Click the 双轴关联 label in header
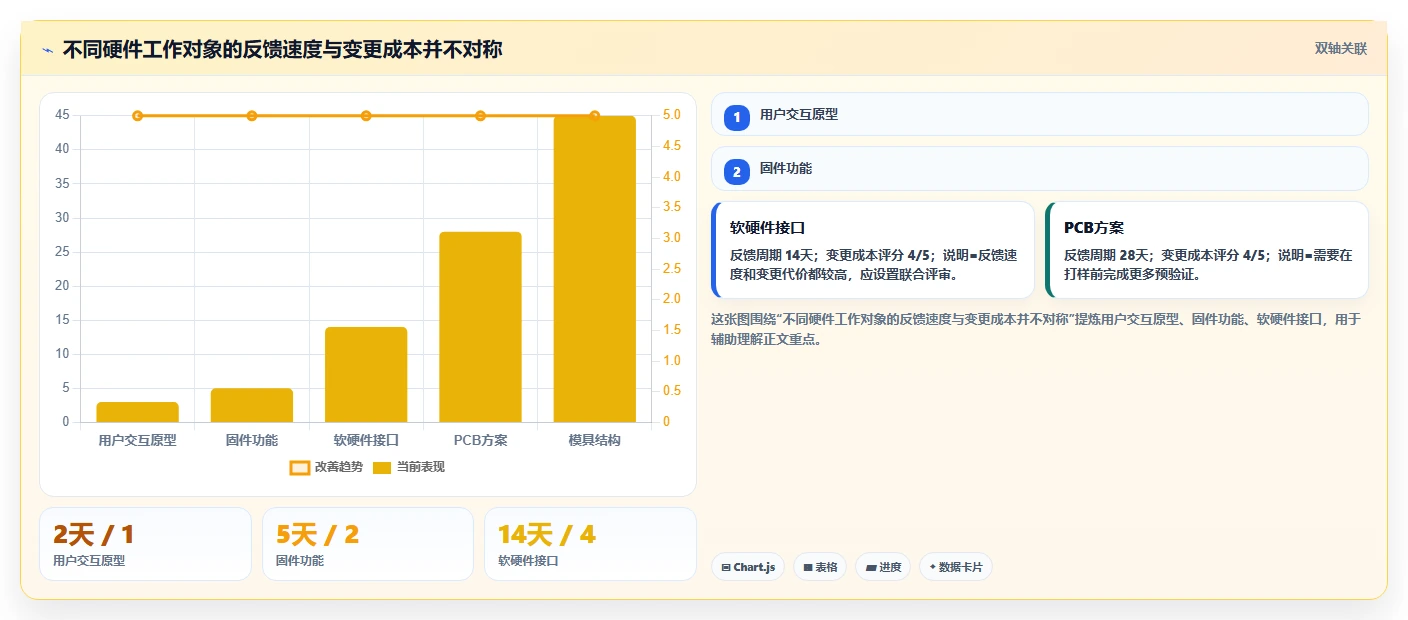This screenshot has height=620, width=1408. click(x=1340, y=48)
